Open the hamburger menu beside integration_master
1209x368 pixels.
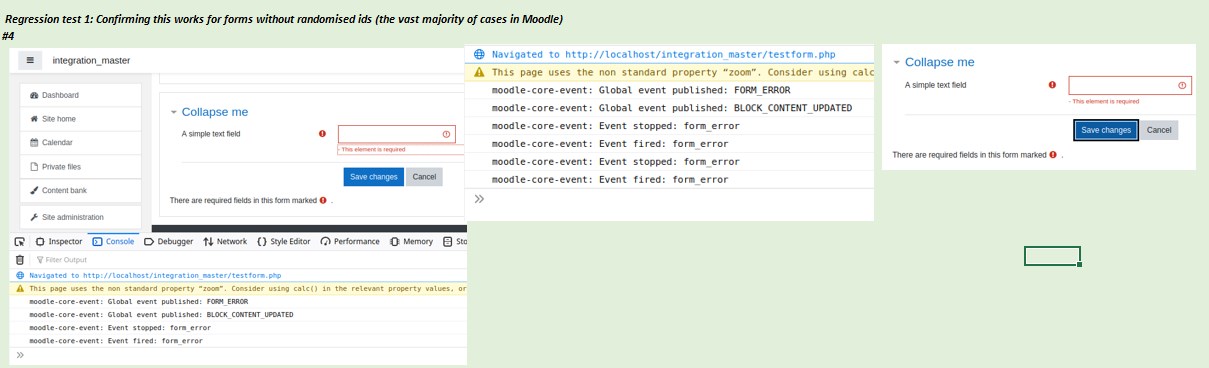tap(31, 60)
